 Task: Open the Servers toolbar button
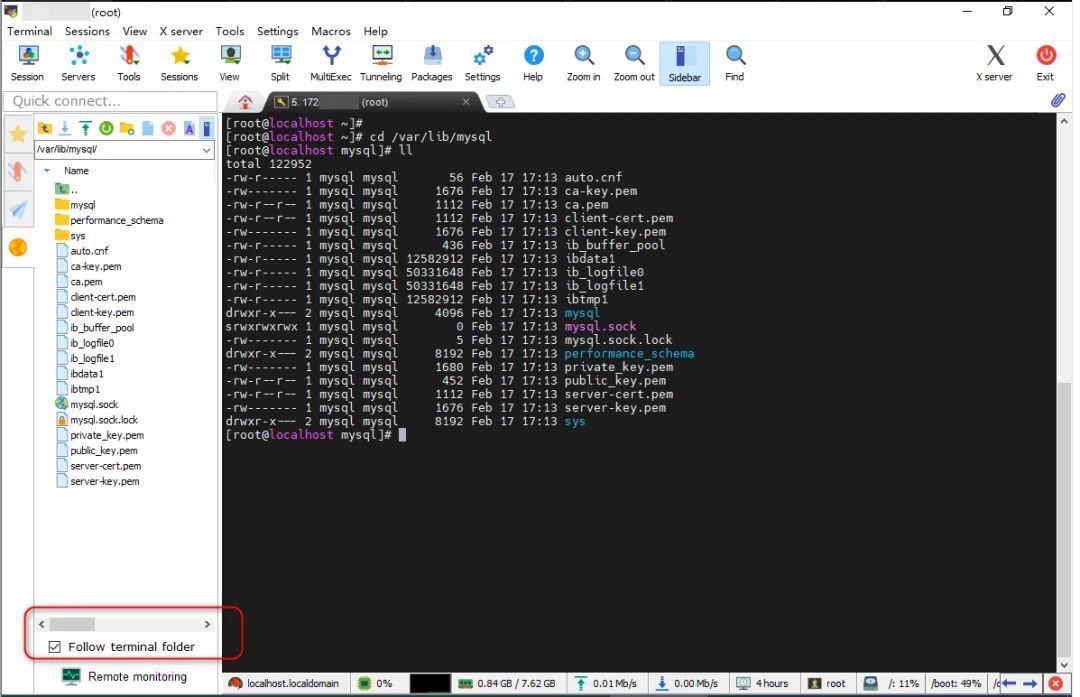[78, 63]
